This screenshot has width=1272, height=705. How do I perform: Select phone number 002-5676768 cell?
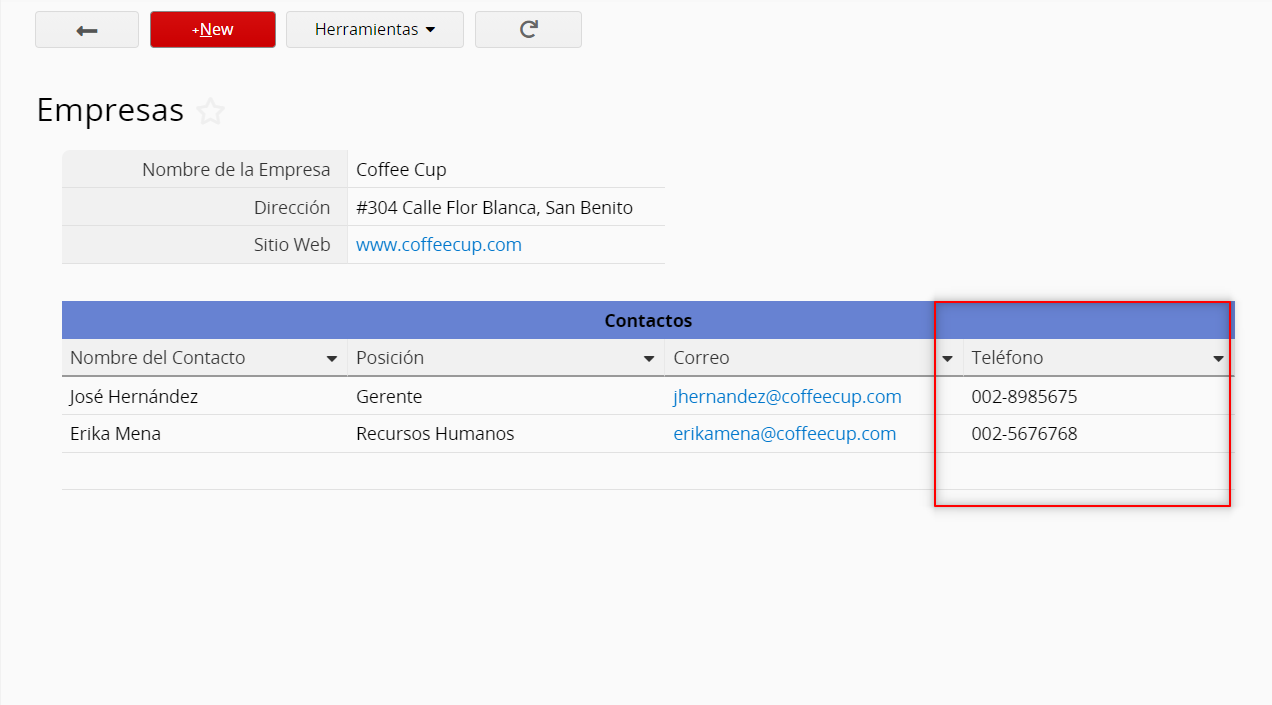coord(1024,434)
